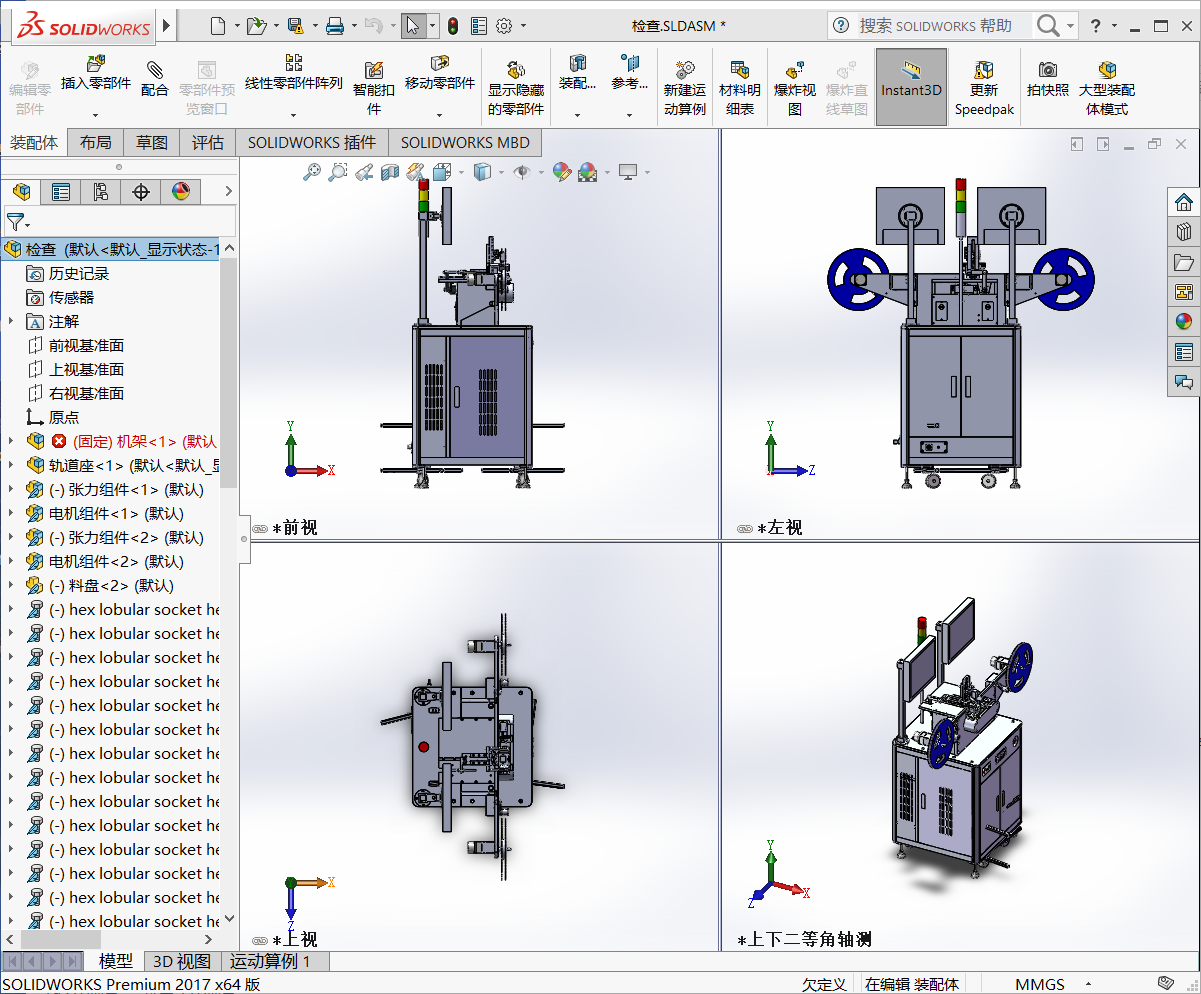Viewport: 1201px width, 994px height.
Task: Click the 配合 mate paperclip tool
Action: pos(155,78)
